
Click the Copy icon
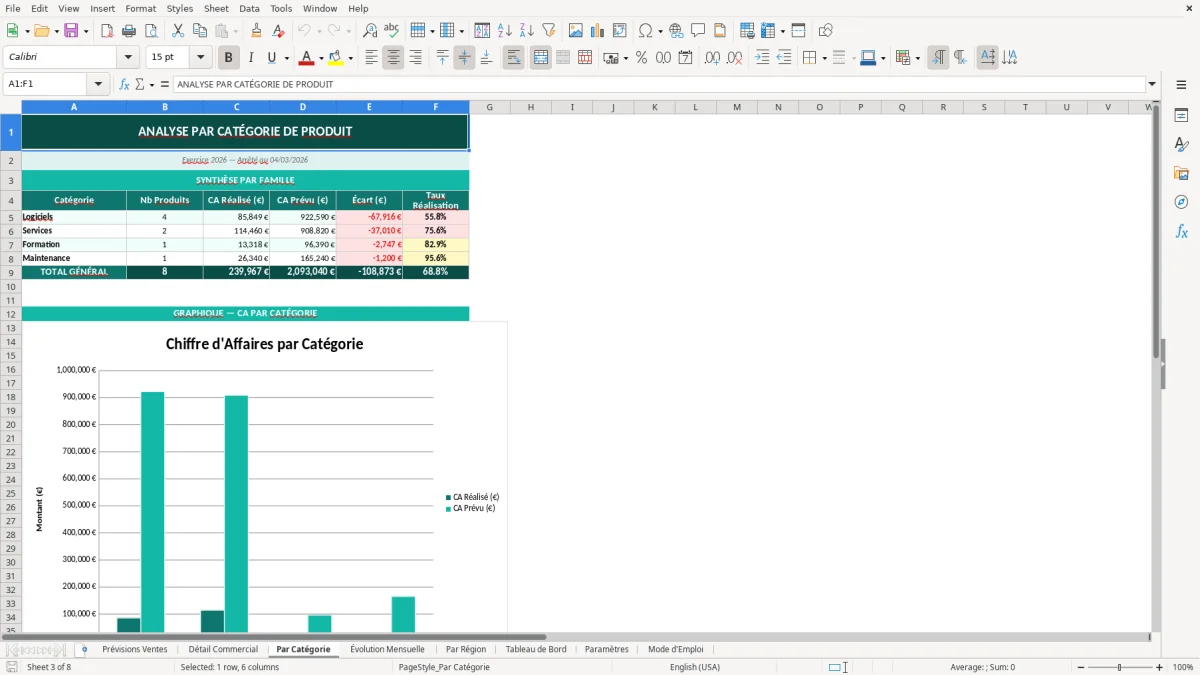[x=199, y=31]
